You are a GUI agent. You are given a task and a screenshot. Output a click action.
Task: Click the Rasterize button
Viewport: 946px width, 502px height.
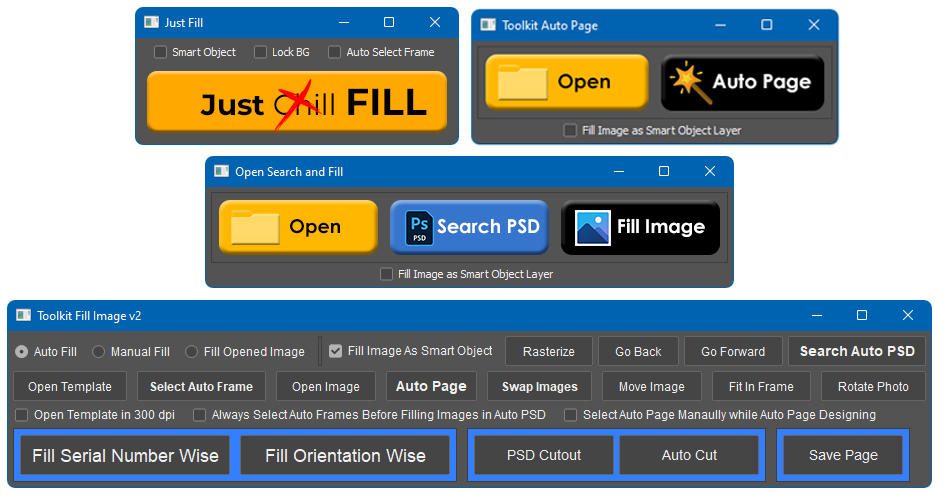pos(548,352)
